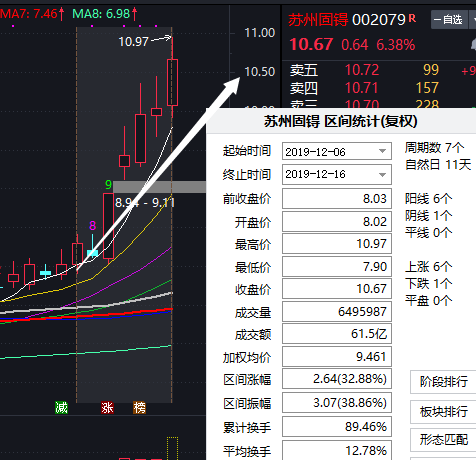Select the 卖五 order row at 10.72
The width and height of the screenshot is (476, 460).
[x=382, y=70]
